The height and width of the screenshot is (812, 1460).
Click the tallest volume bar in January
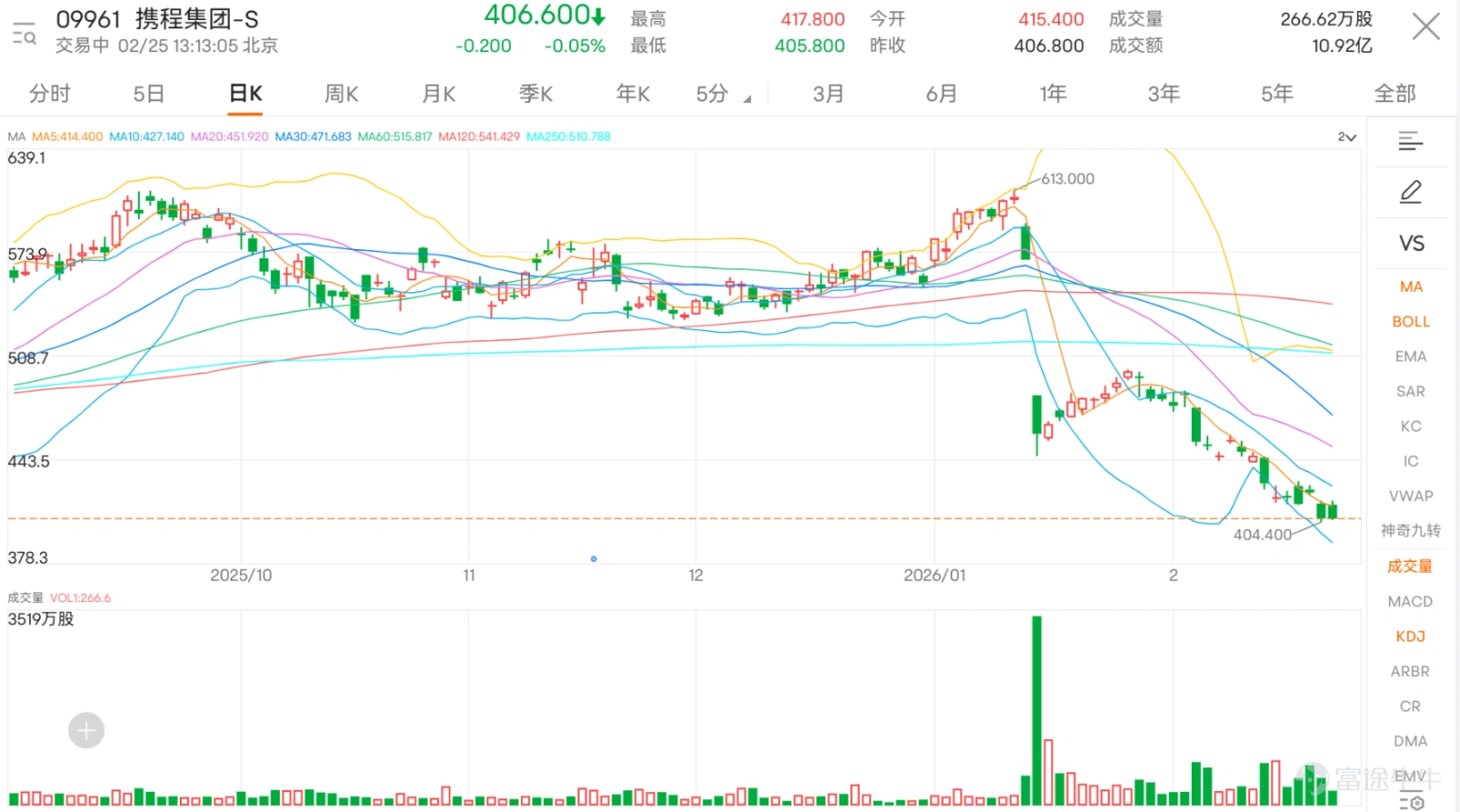[x=1037, y=711]
